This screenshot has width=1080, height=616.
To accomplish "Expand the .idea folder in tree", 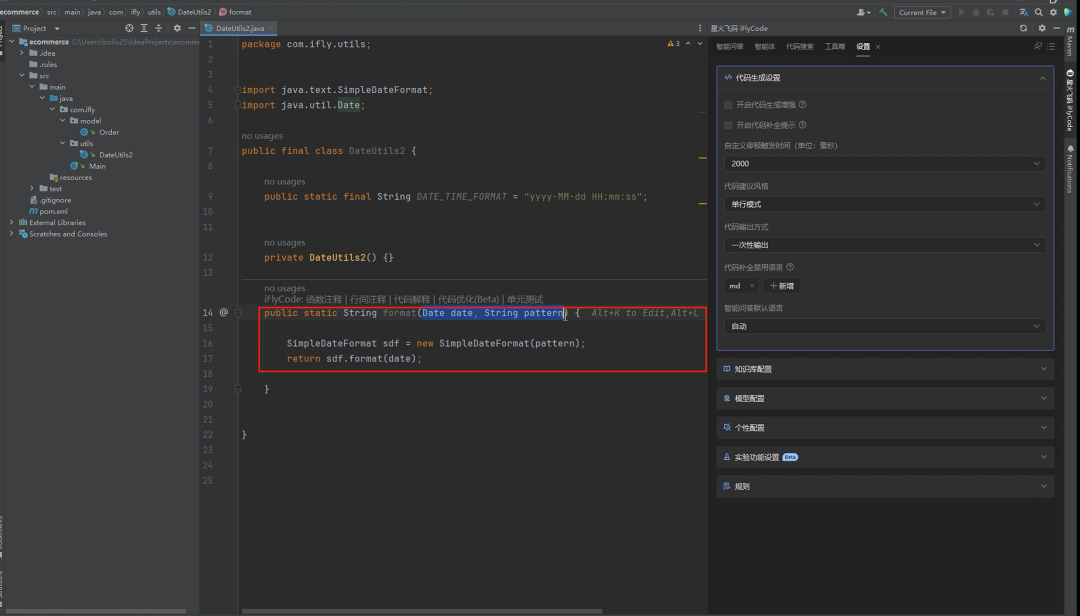I will 22,53.
